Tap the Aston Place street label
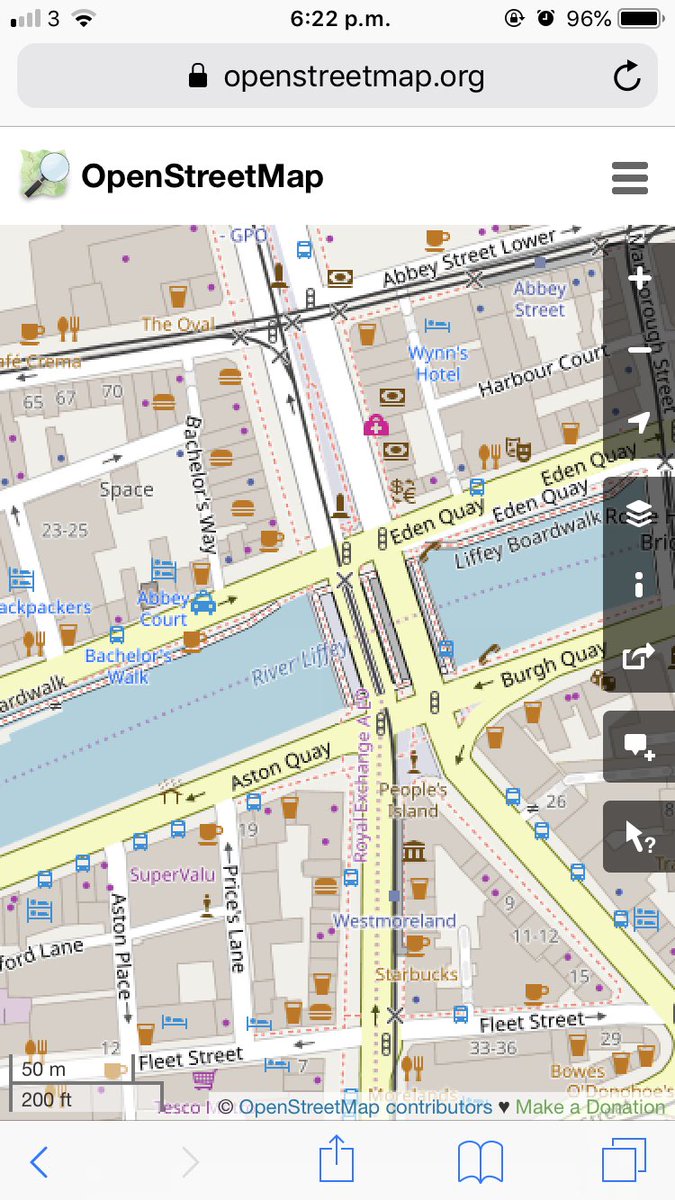This screenshot has width=675, height=1200. (120, 946)
